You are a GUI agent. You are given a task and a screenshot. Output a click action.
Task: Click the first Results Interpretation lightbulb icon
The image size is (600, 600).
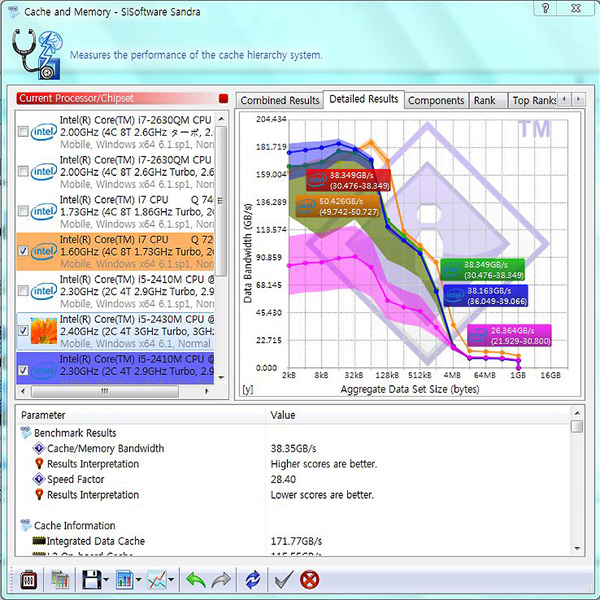[39, 463]
